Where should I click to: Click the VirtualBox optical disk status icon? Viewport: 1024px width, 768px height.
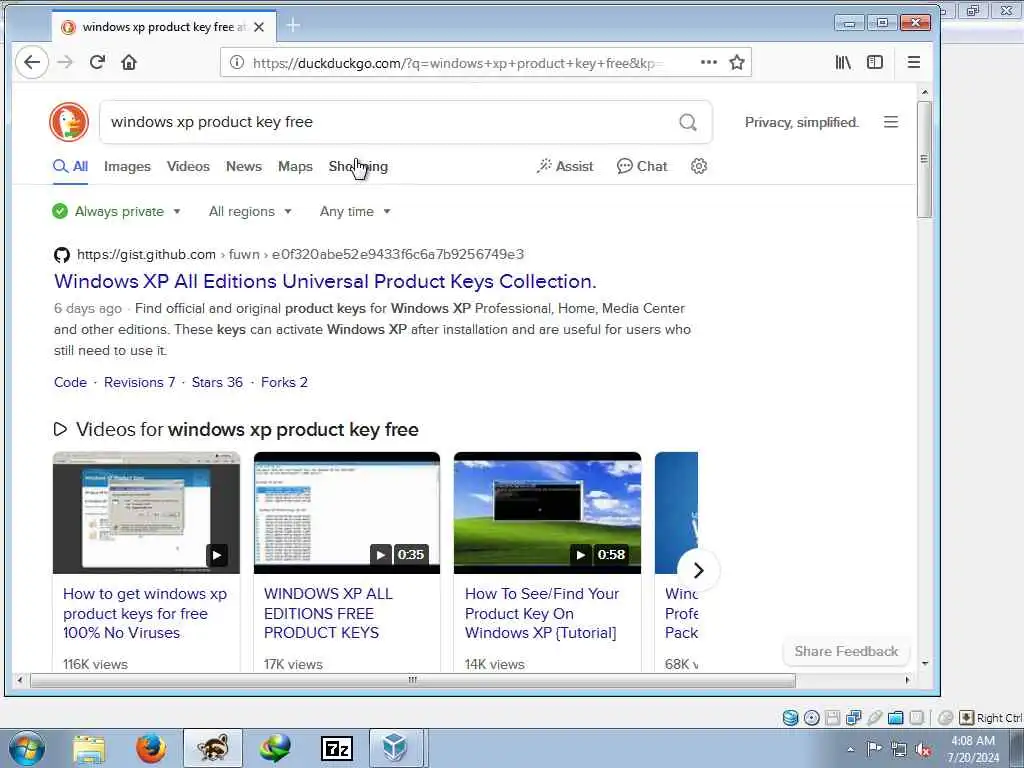coord(811,718)
